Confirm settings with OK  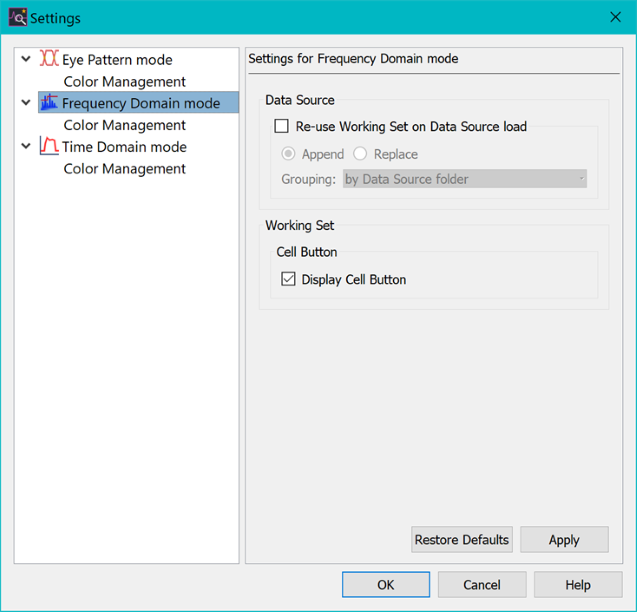pos(386,585)
